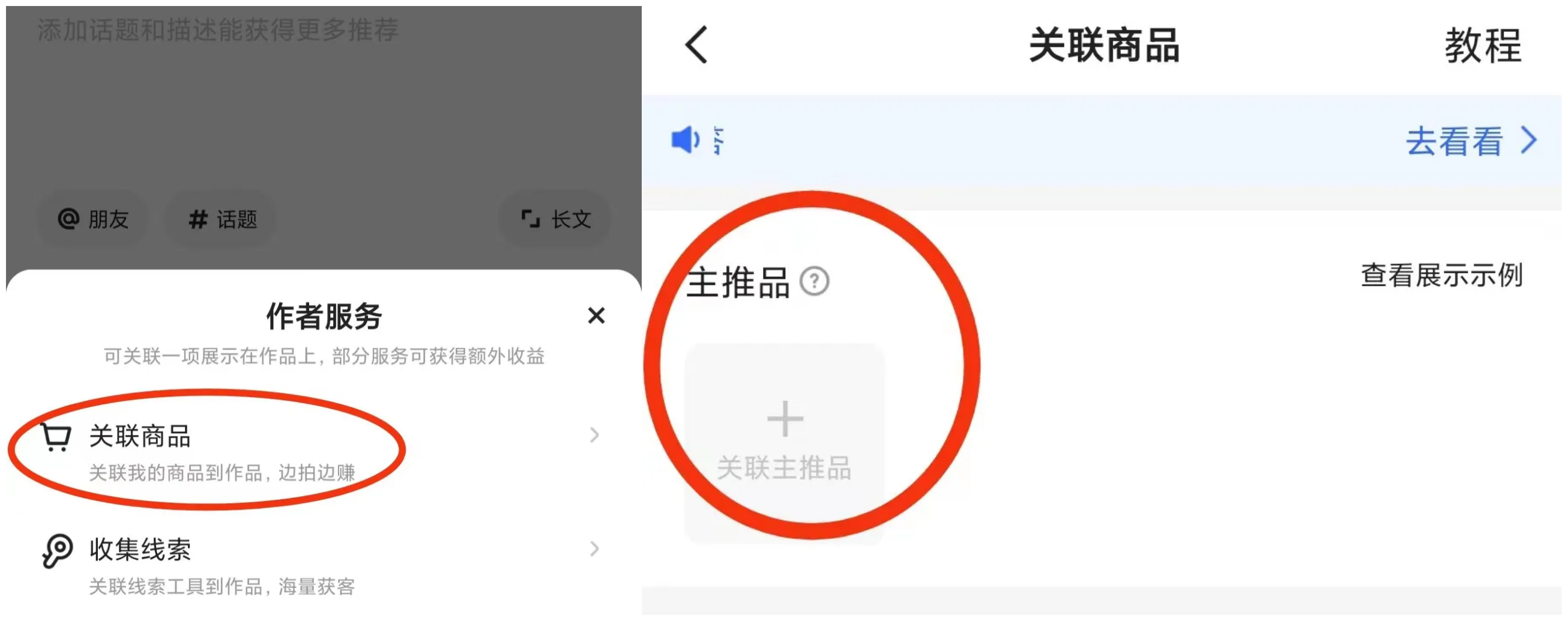
Task: Tap the plus sign to add product
Action: (x=785, y=419)
